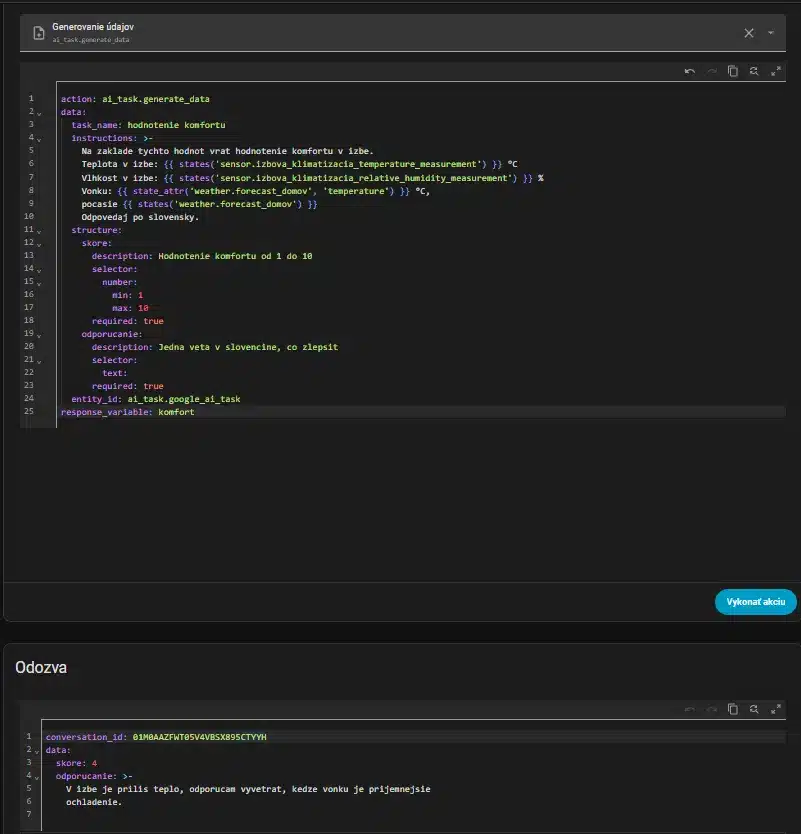The height and width of the screenshot is (834, 801).
Task: Undo last edit in the action YAML editor
Action: (x=690, y=71)
